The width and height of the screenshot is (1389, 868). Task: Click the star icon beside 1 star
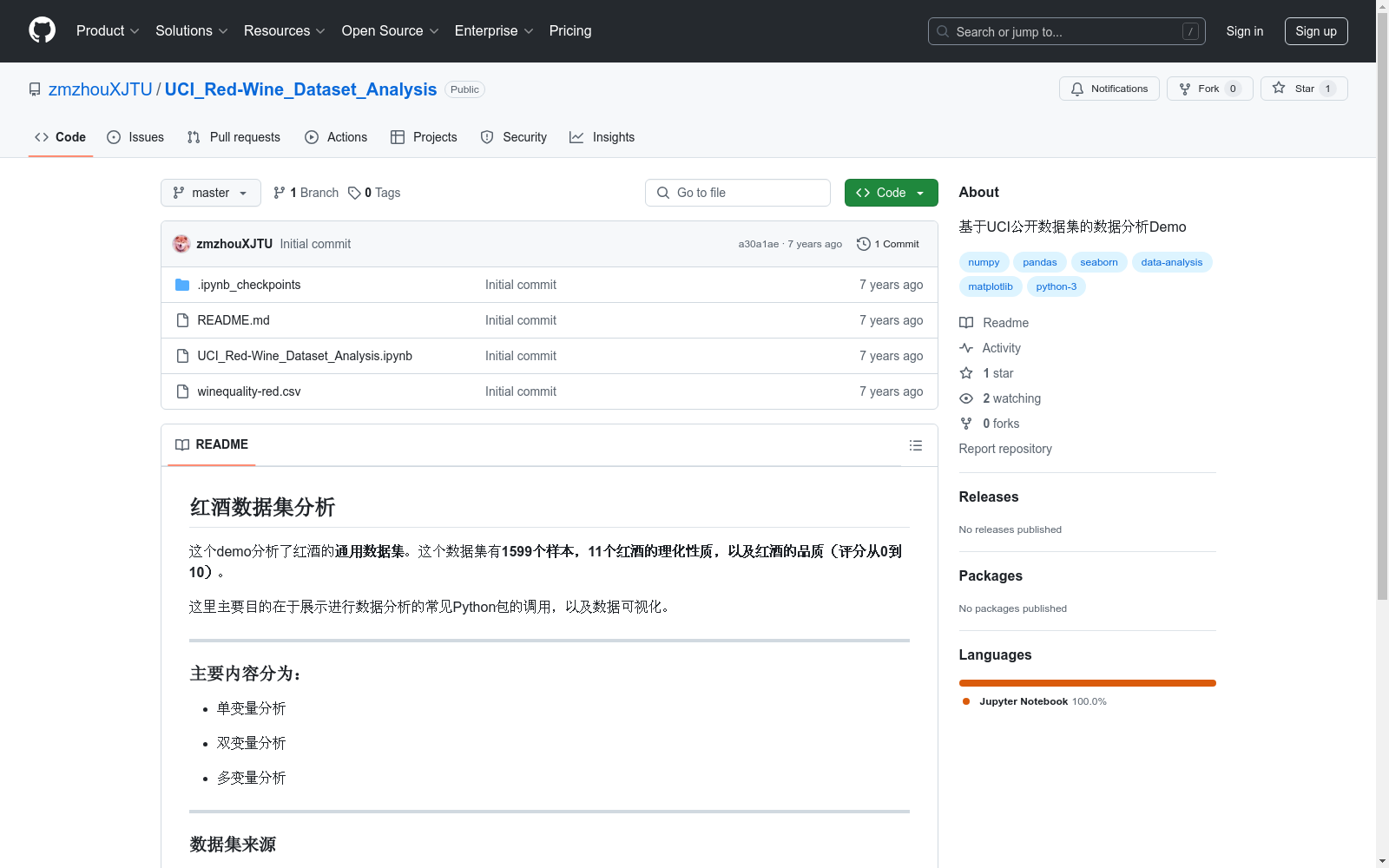(966, 373)
